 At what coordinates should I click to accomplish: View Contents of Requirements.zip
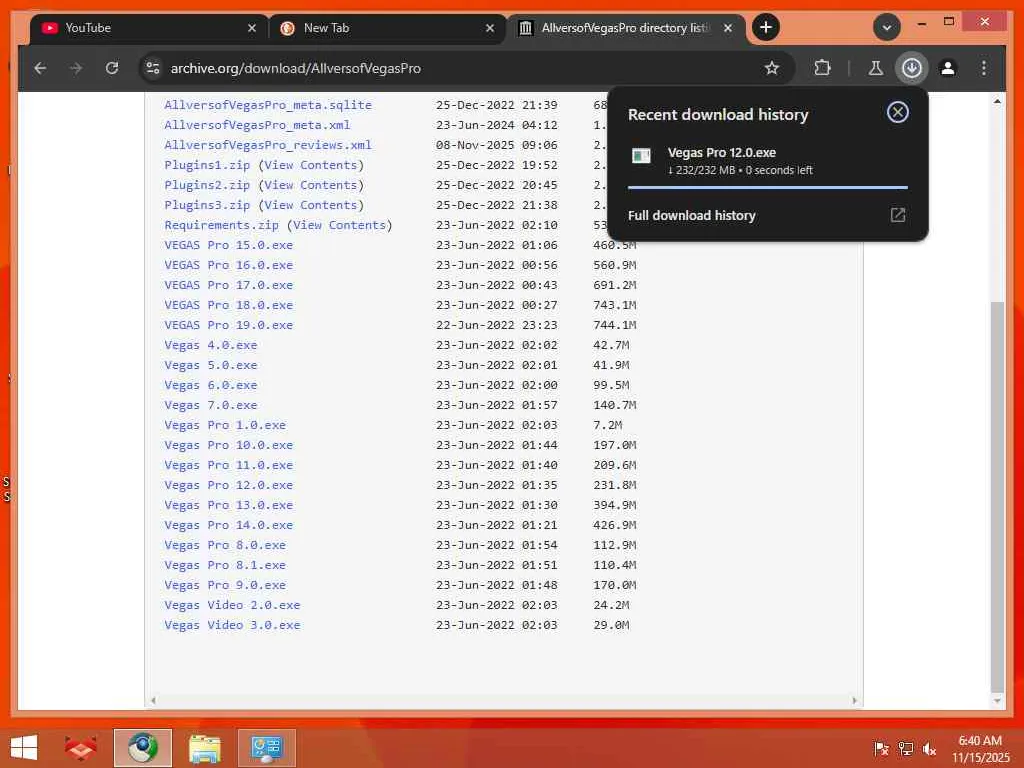(x=340, y=225)
